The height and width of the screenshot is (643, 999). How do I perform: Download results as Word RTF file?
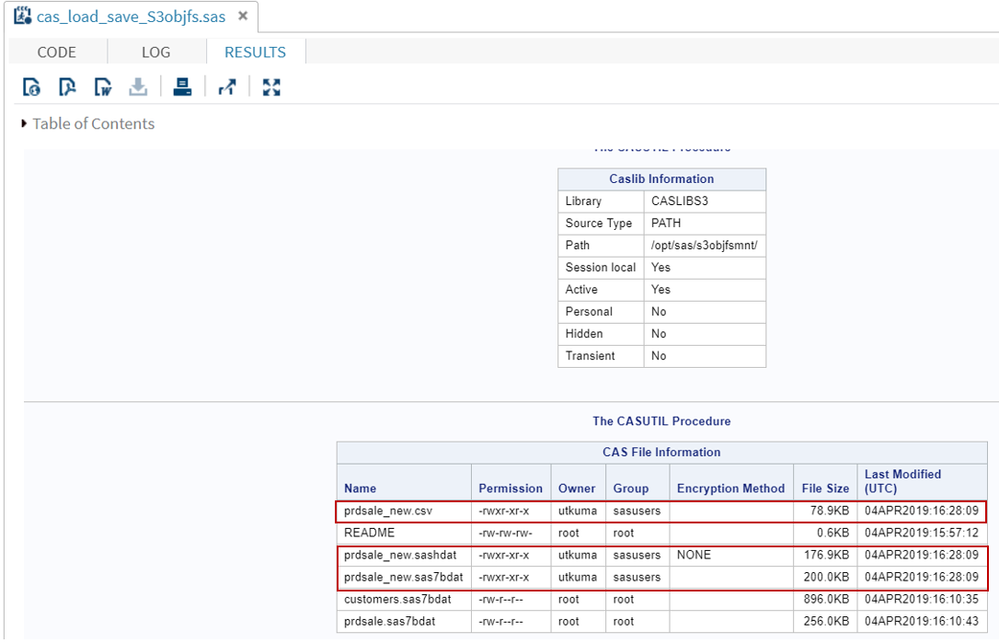(103, 88)
